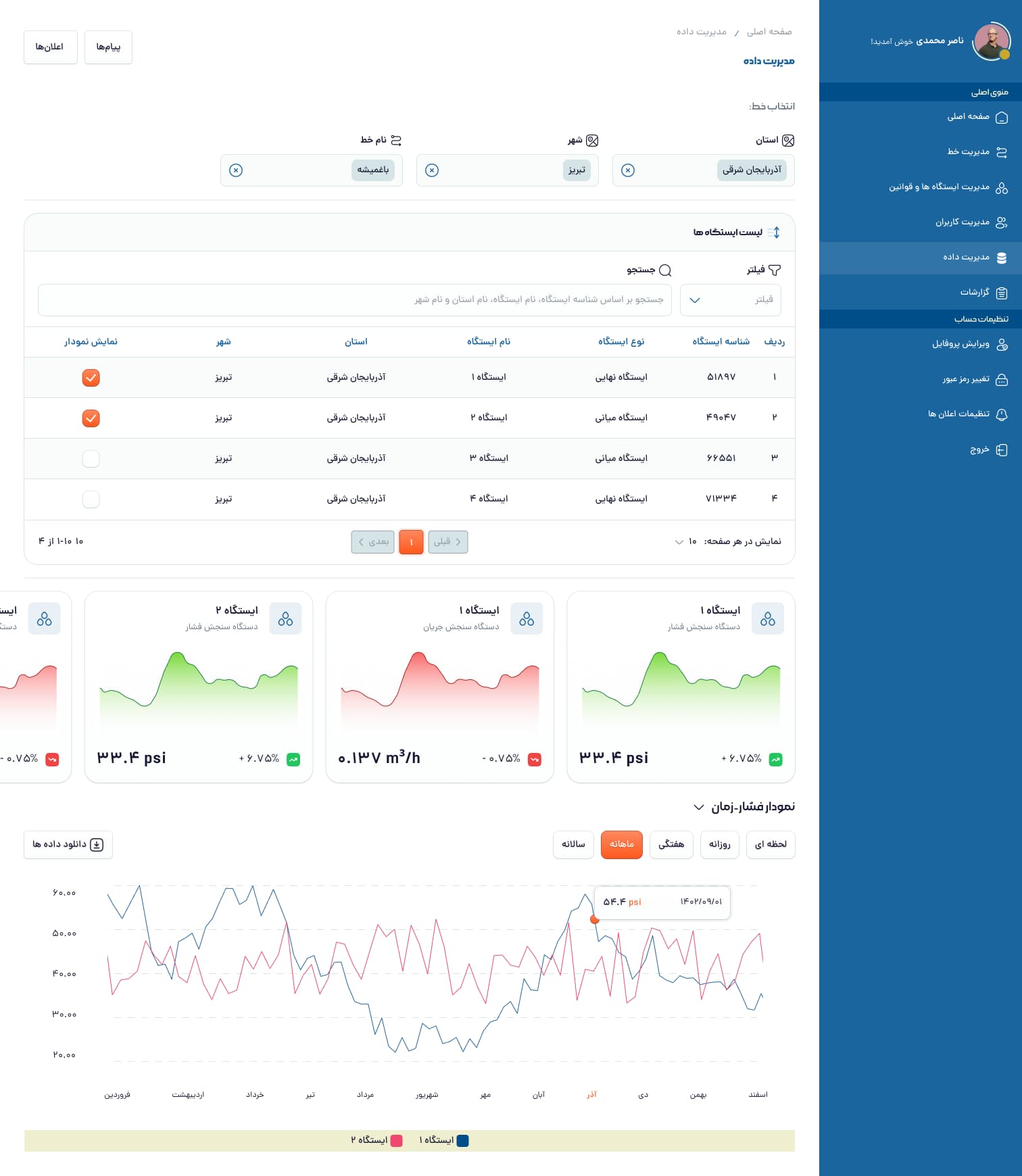Click ویرایش پروفایل profile edit icon
The width and height of the screenshot is (1022, 1176).
point(1002,345)
